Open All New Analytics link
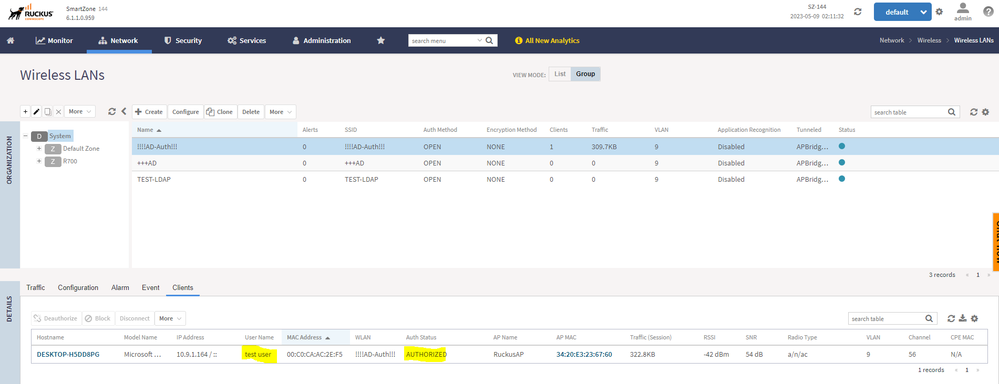This screenshot has width=999, height=384. (547, 41)
